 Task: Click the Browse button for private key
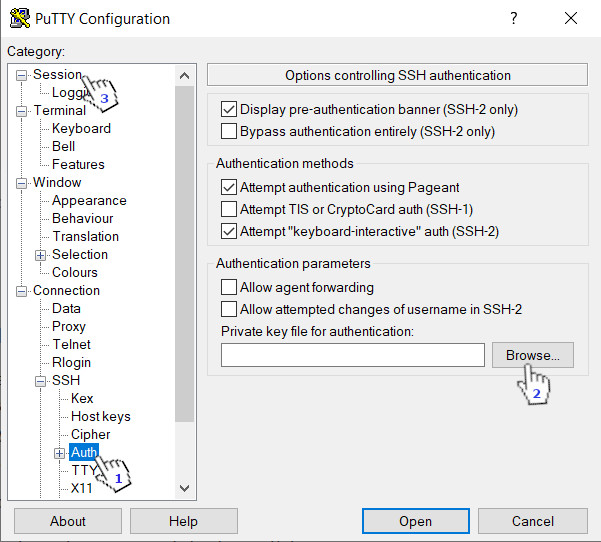click(x=533, y=355)
